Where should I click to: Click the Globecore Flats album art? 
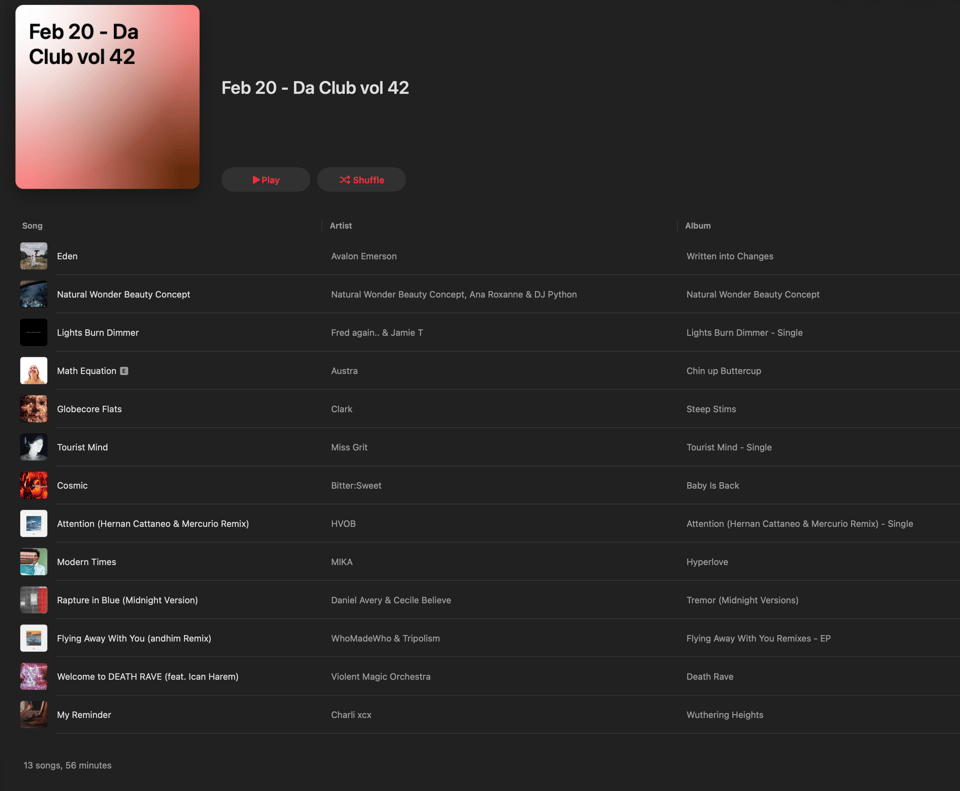click(x=34, y=409)
